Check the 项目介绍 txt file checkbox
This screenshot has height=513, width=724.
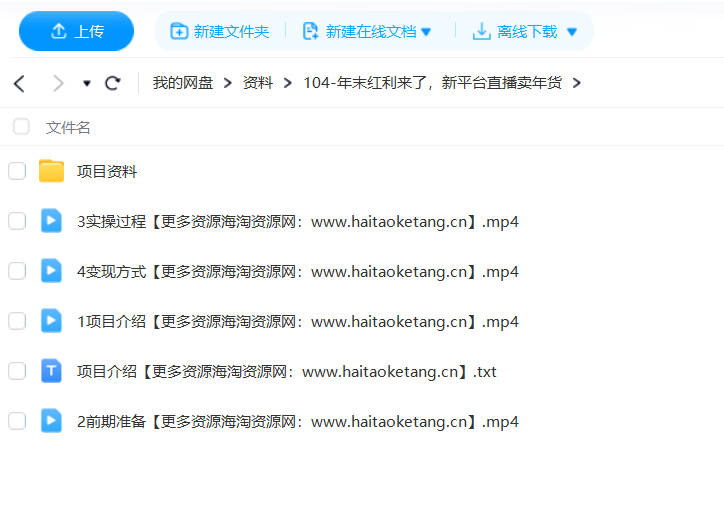tap(17, 371)
